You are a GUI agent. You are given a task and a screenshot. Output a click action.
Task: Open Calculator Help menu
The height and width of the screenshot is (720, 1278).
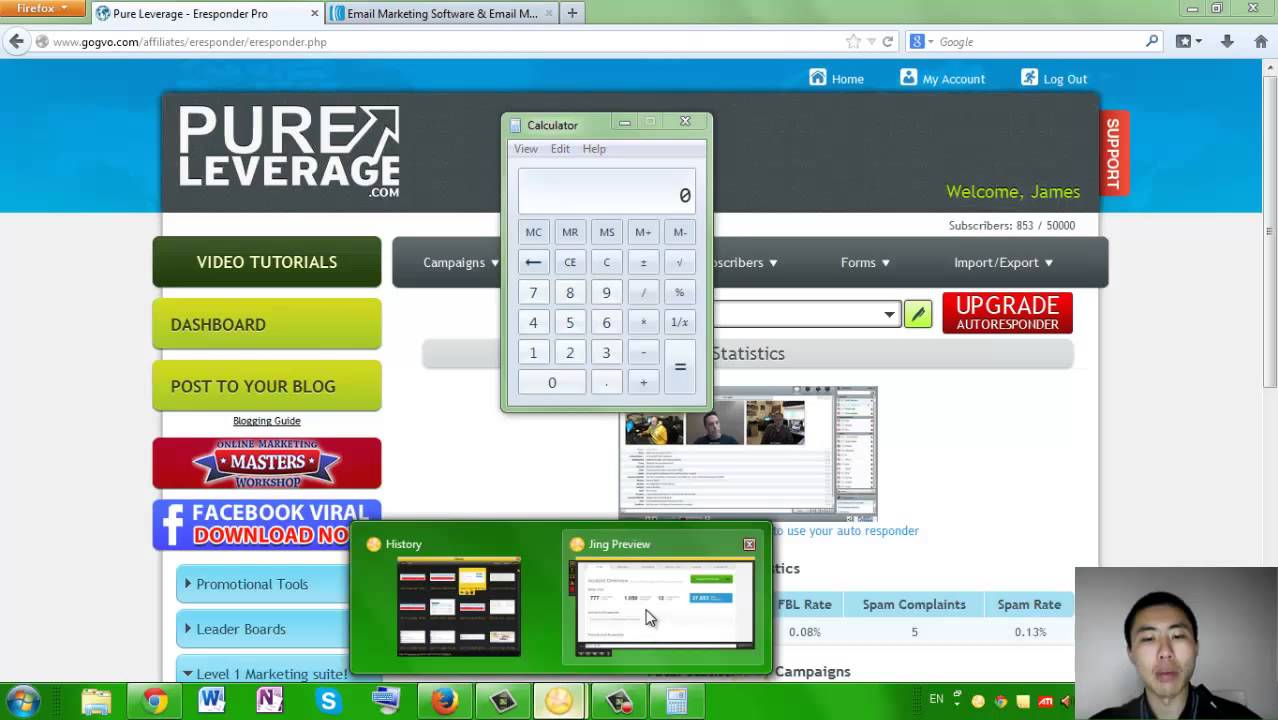coord(594,149)
